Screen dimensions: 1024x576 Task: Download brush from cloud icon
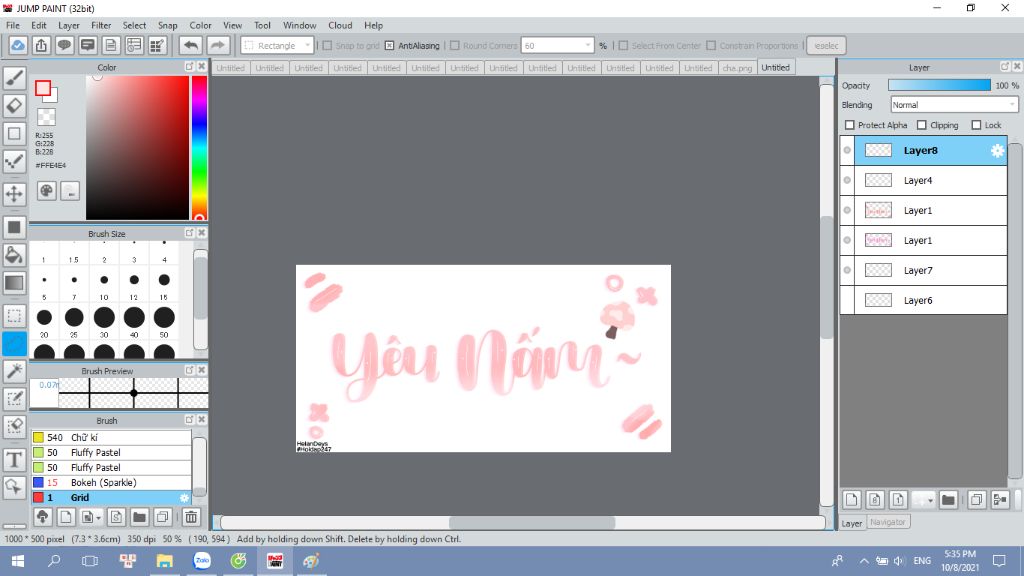(42, 517)
